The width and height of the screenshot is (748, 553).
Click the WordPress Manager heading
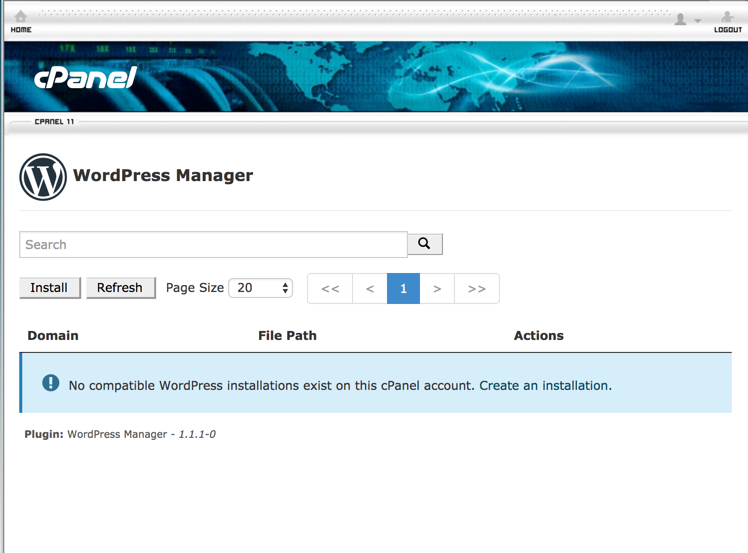tap(163, 176)
